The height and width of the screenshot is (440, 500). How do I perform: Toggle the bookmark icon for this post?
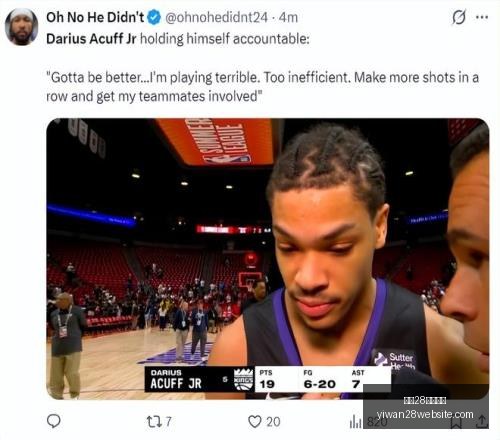457,422
